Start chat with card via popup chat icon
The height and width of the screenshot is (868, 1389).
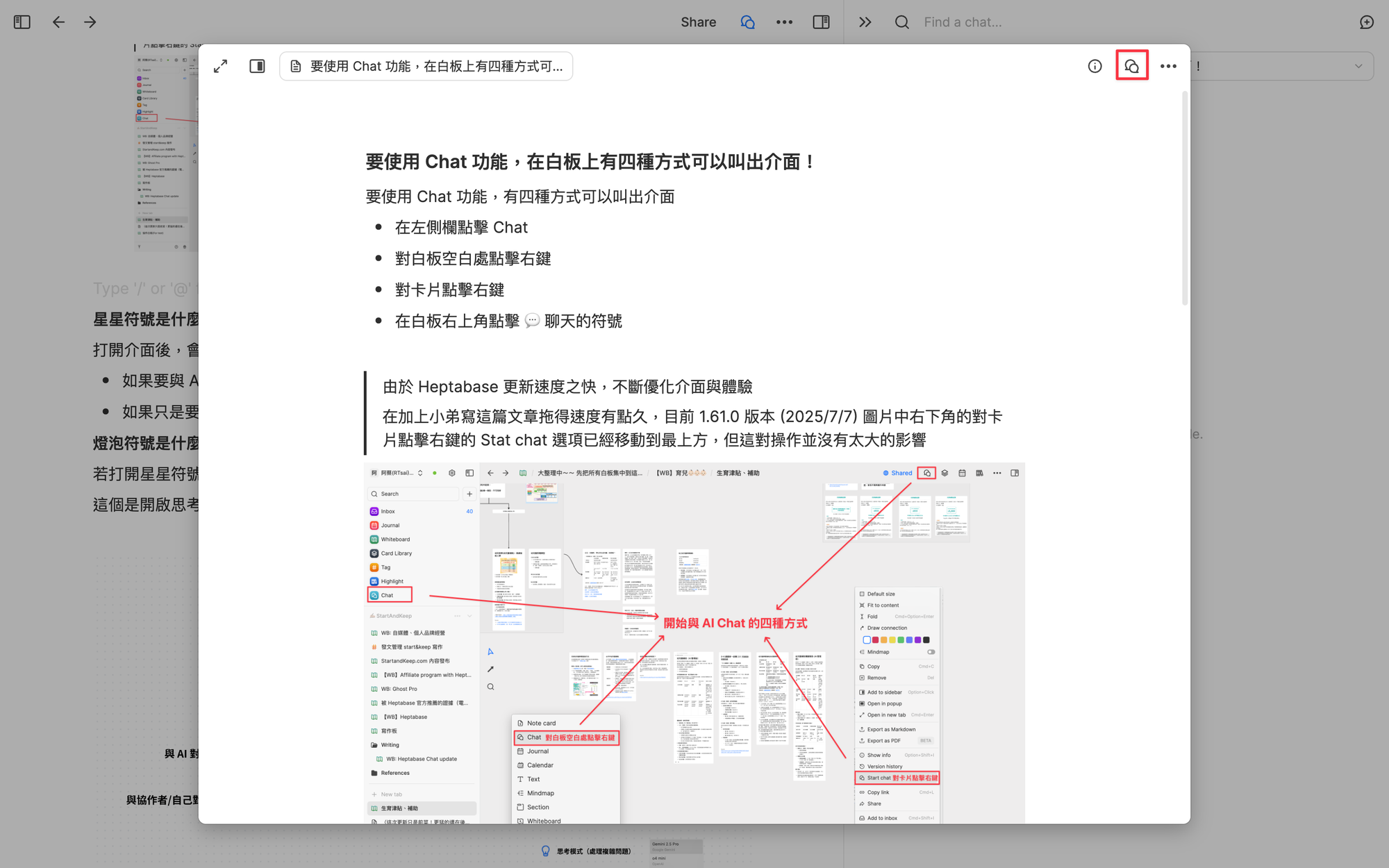(1131, 66)
